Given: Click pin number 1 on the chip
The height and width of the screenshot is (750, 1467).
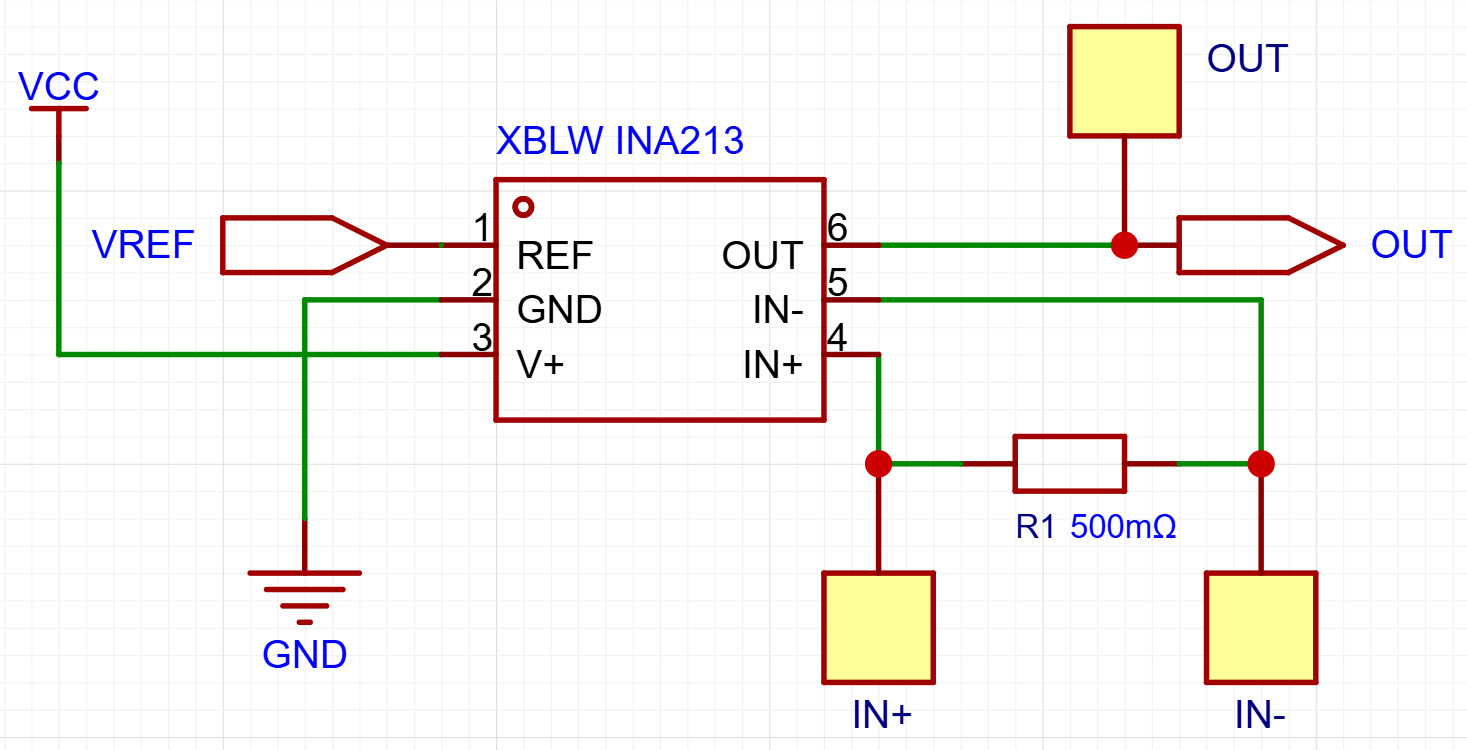Looking at the screenshot, I should click(482, 229).
